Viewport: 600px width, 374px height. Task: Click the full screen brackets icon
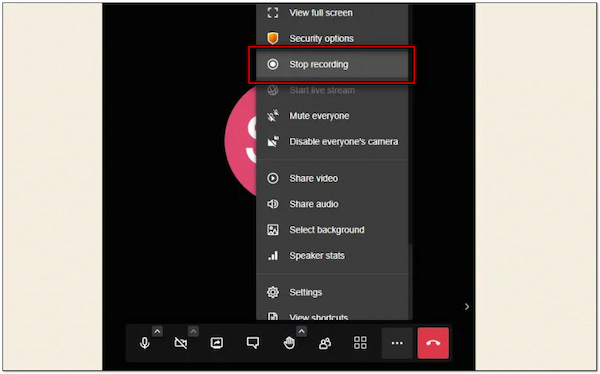pyautogui.click(x=273, y=13)
